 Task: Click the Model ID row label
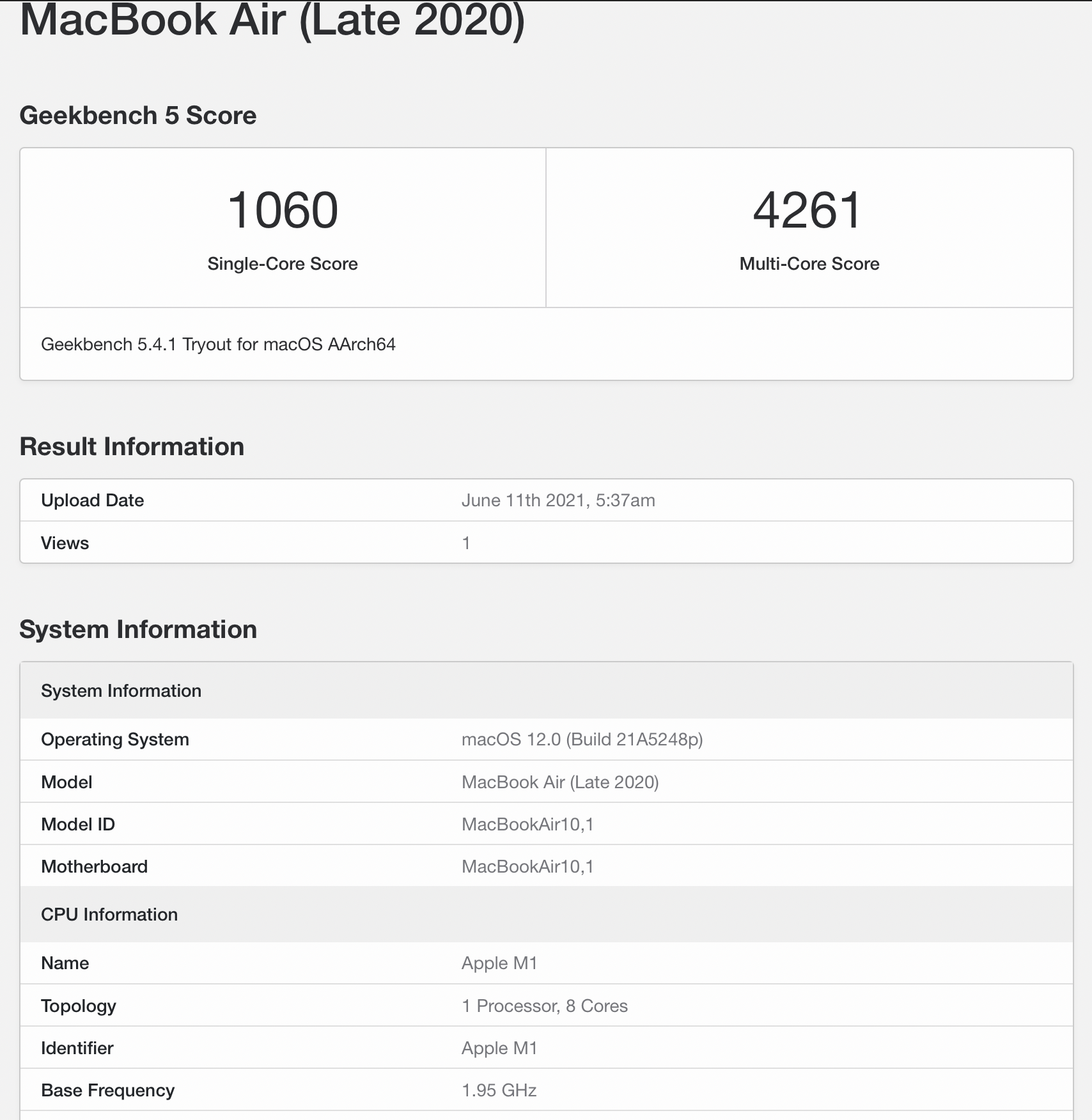click(x=78, y=825)
